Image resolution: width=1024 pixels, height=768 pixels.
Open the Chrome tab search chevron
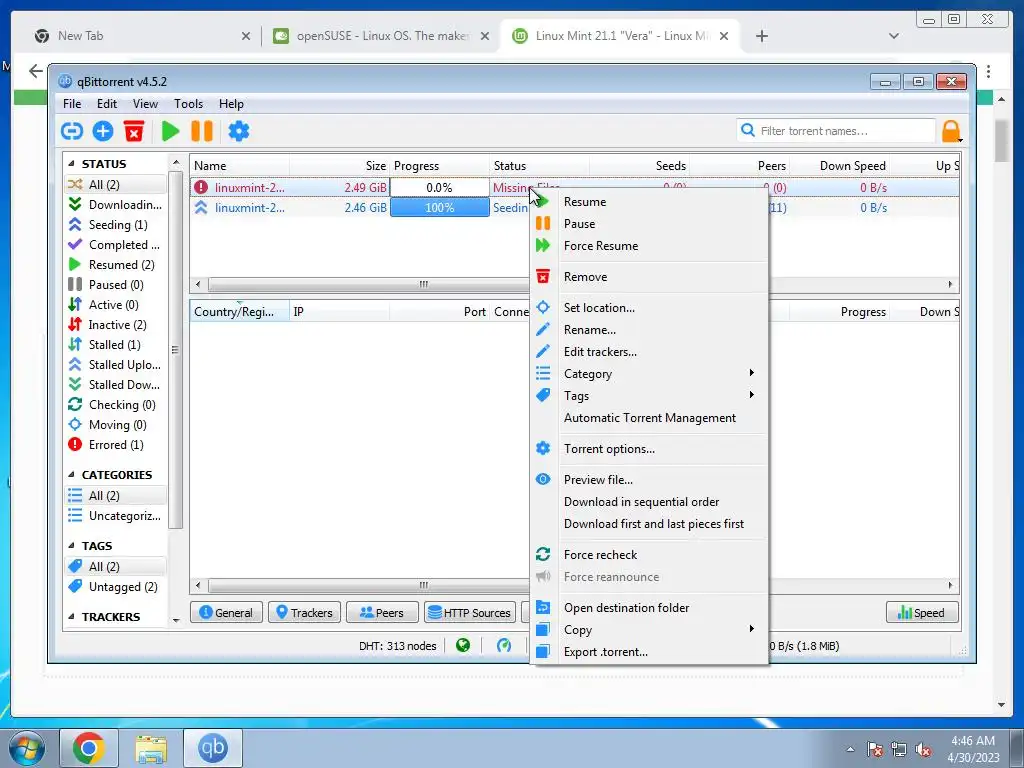pos(894,37)
